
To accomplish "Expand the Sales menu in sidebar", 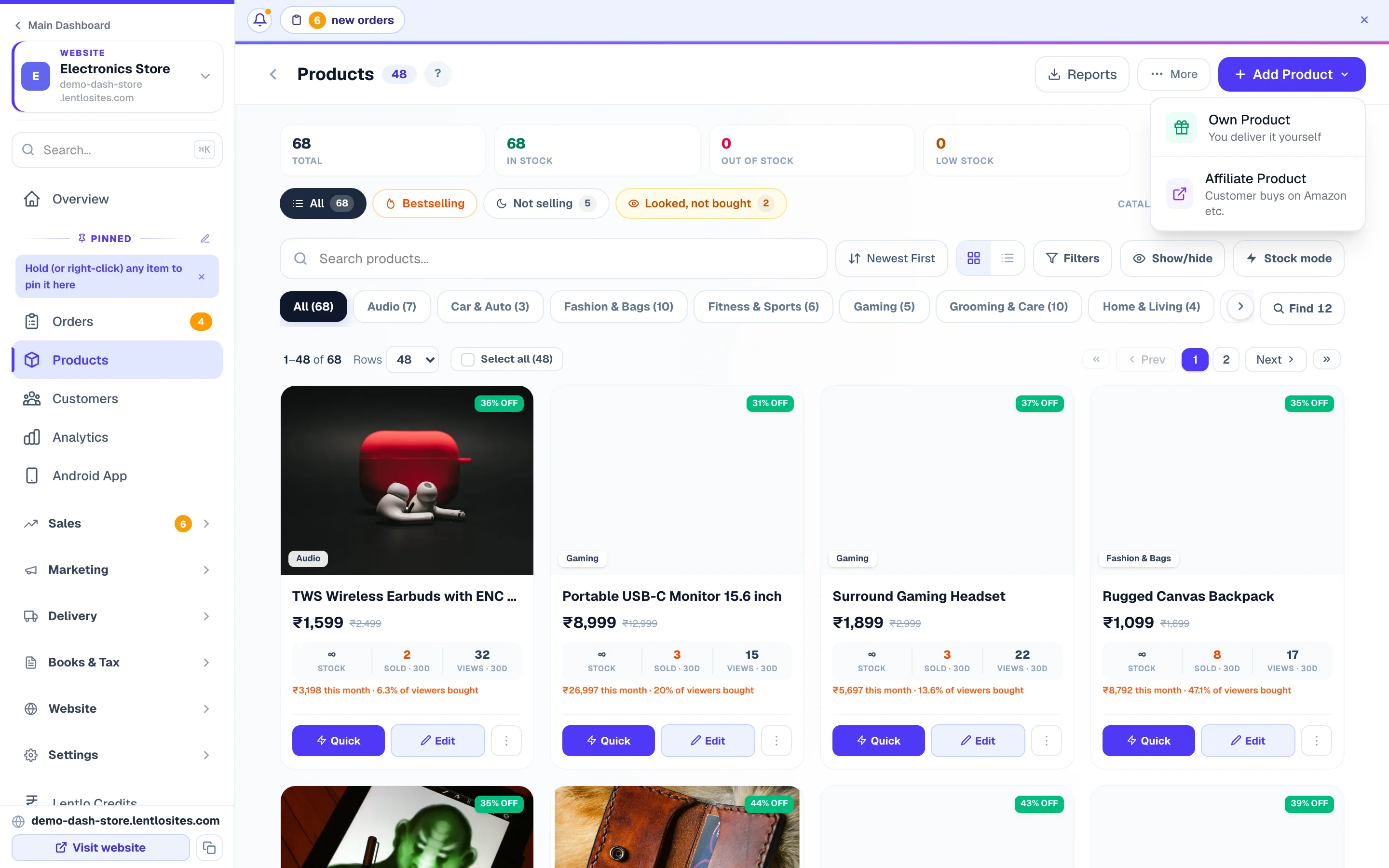I will coord(117,523).
